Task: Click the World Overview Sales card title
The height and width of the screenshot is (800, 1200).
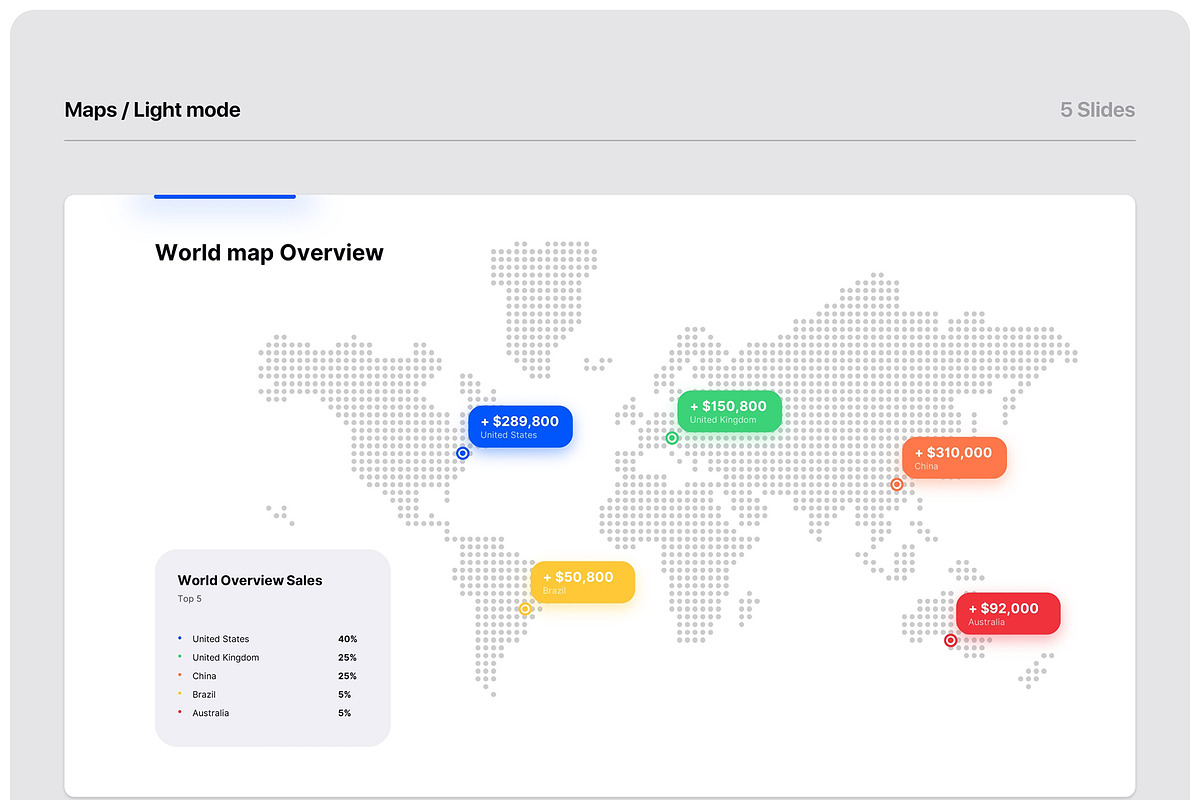Action: 250,580
